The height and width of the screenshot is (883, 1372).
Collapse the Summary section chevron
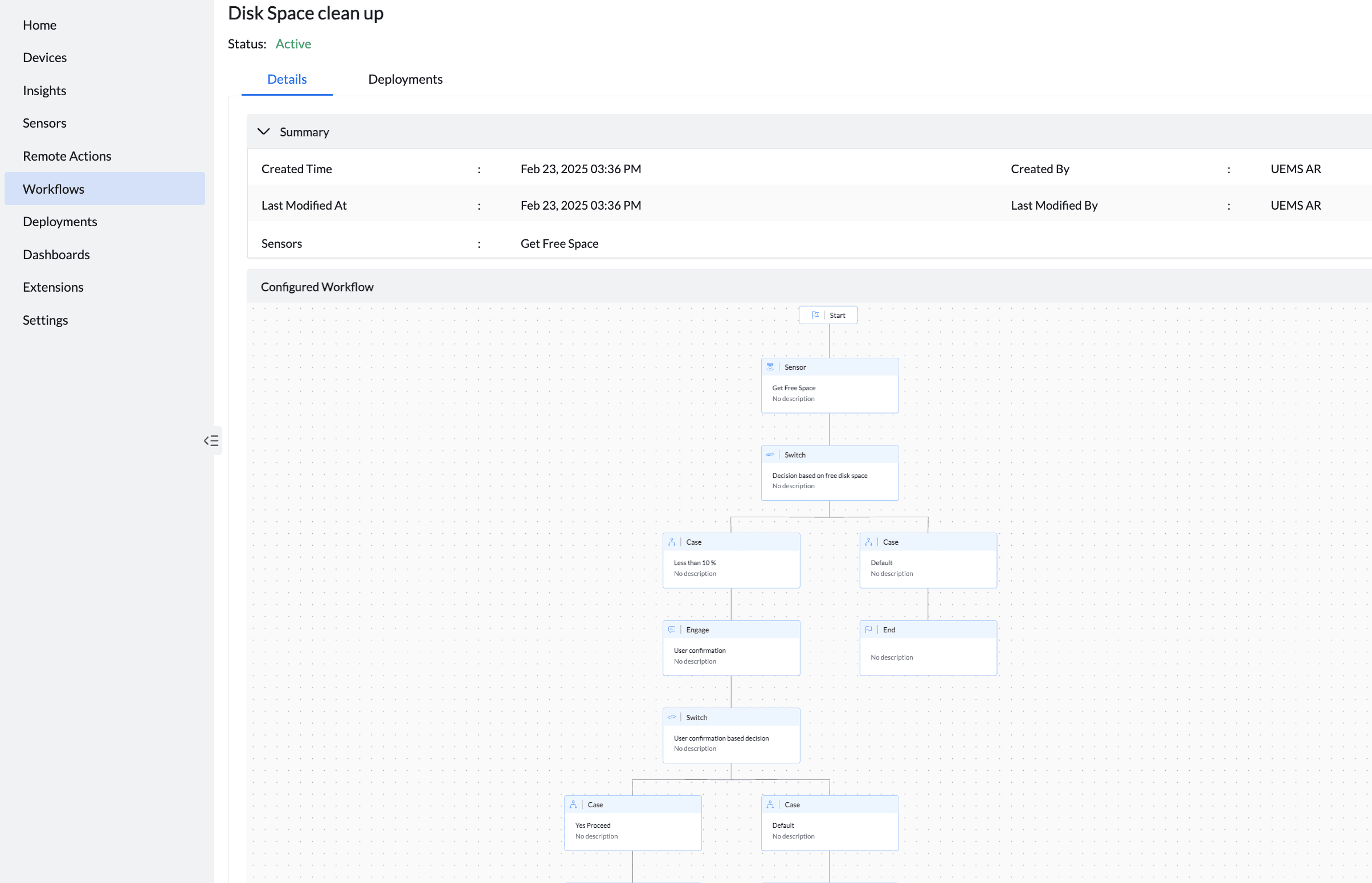(263, 132)
